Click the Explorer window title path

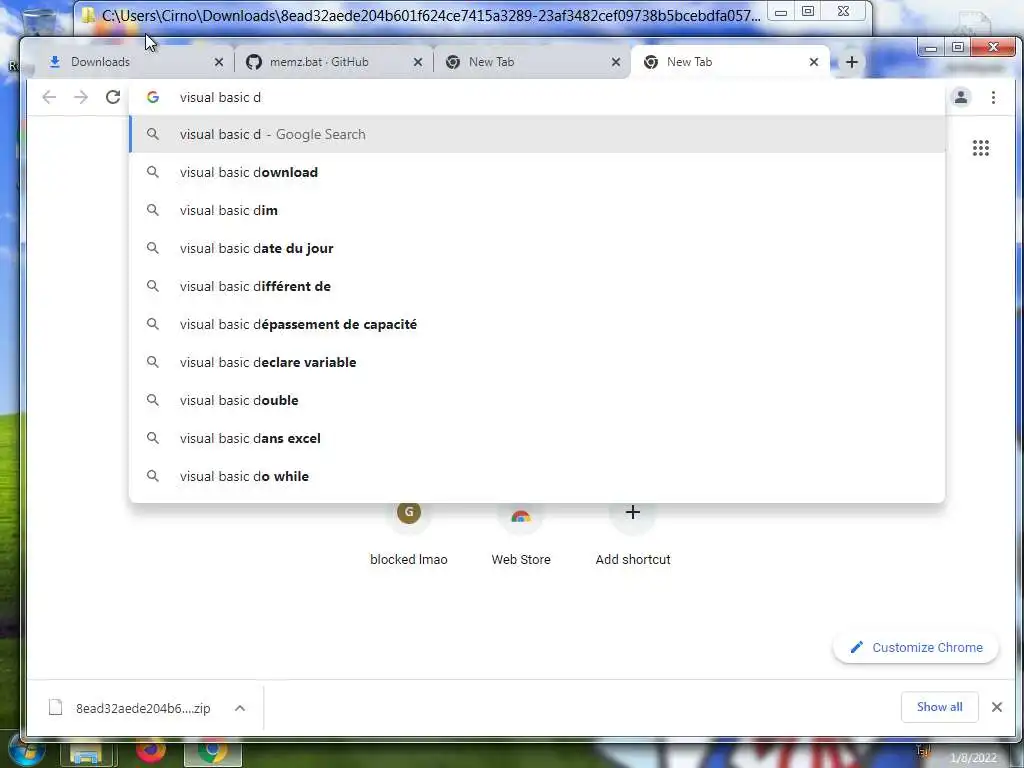click(431, 14)
